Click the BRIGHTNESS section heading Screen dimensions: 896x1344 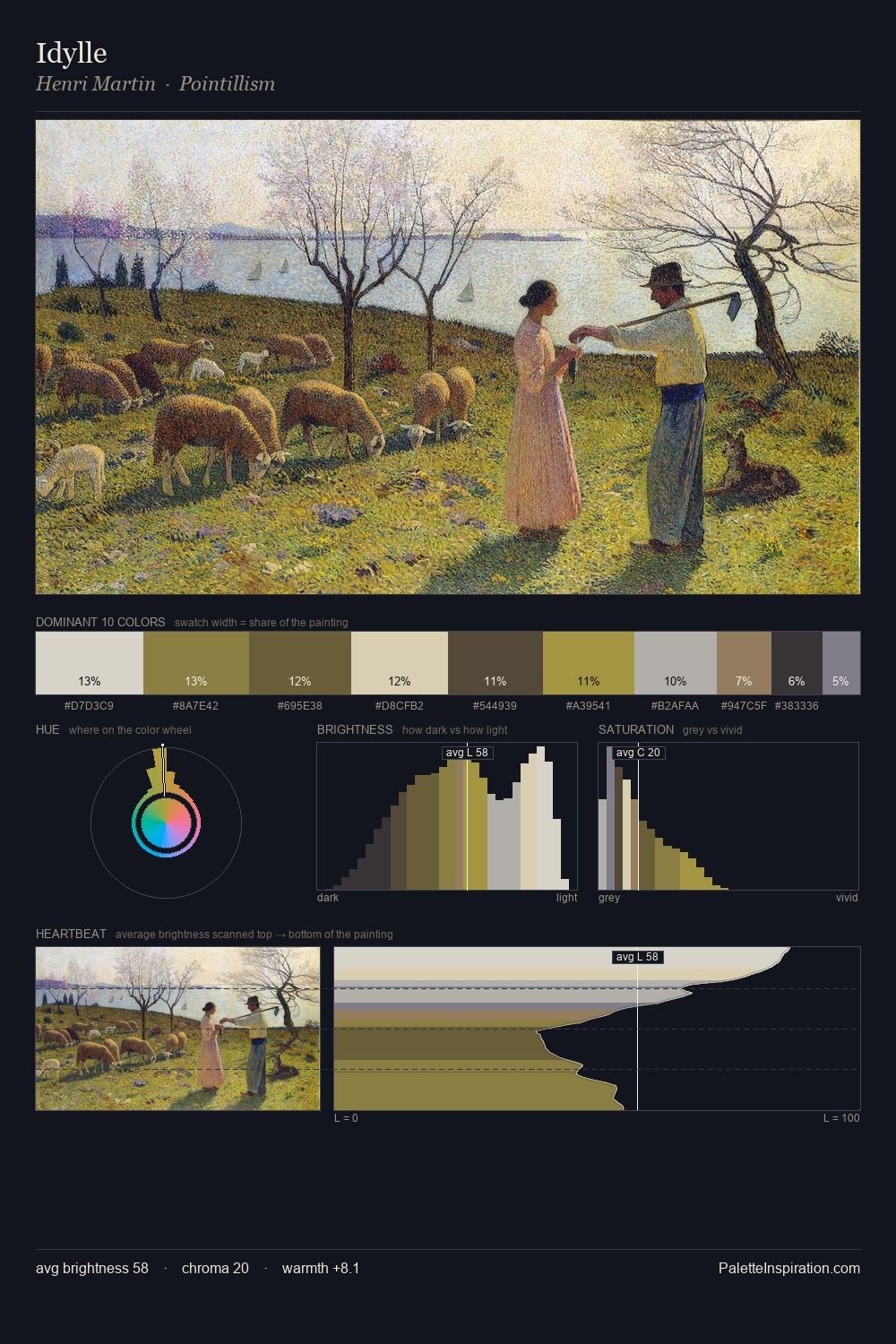355,729
